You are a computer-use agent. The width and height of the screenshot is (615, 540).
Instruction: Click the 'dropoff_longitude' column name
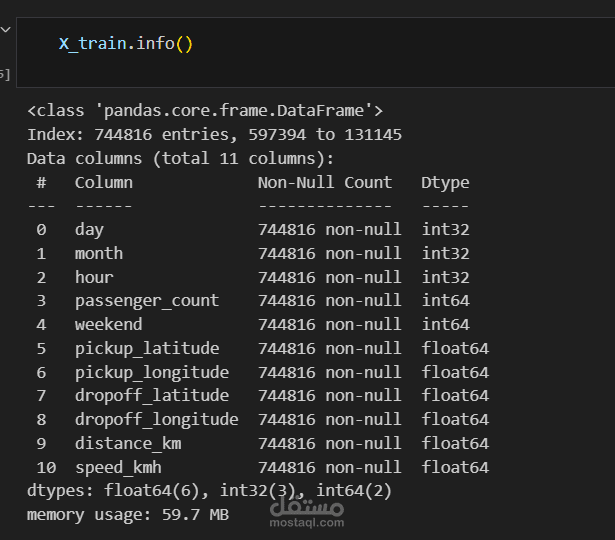[156, 419]
